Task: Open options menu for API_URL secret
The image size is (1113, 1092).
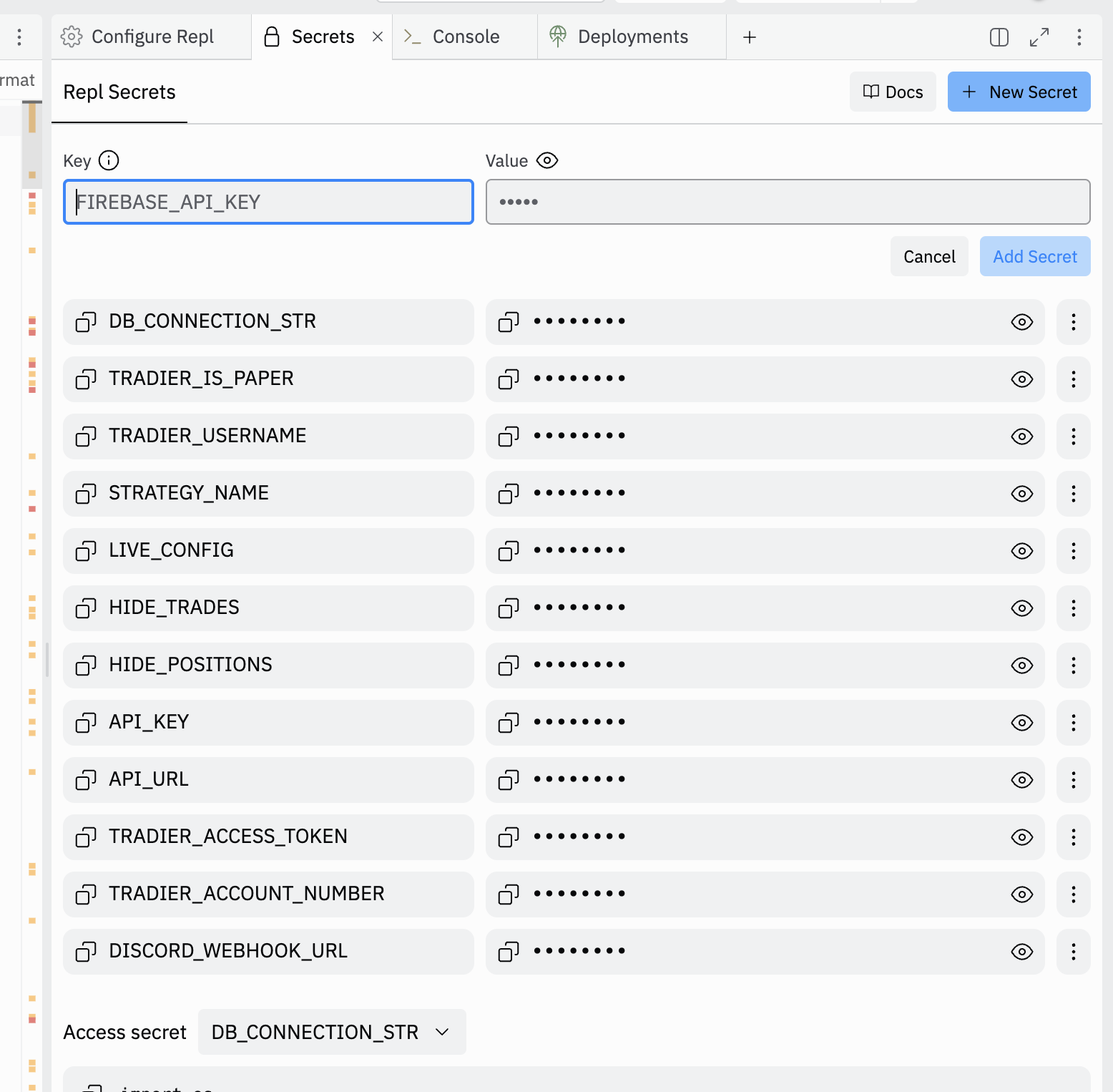Action: (x=1073, y=780)
